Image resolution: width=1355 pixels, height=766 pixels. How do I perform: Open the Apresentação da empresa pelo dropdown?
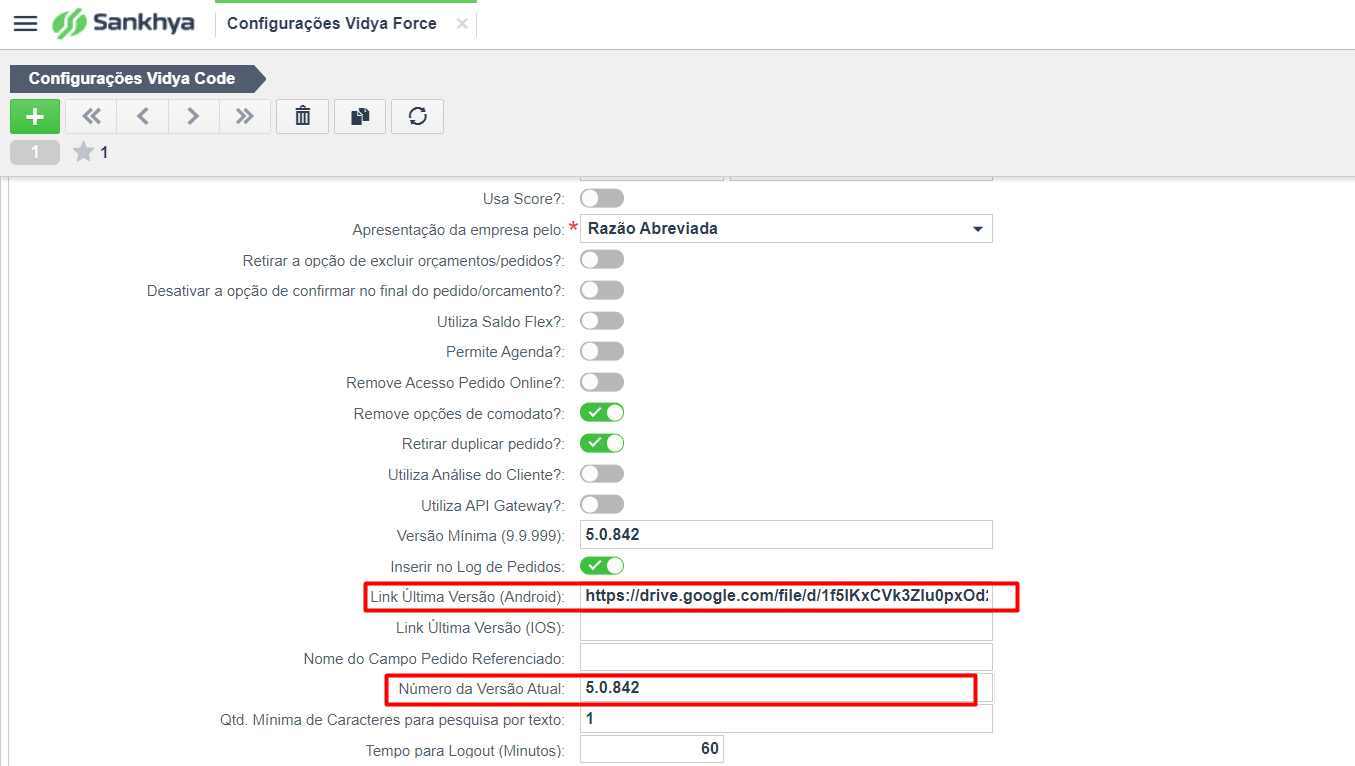click(786, 229)
